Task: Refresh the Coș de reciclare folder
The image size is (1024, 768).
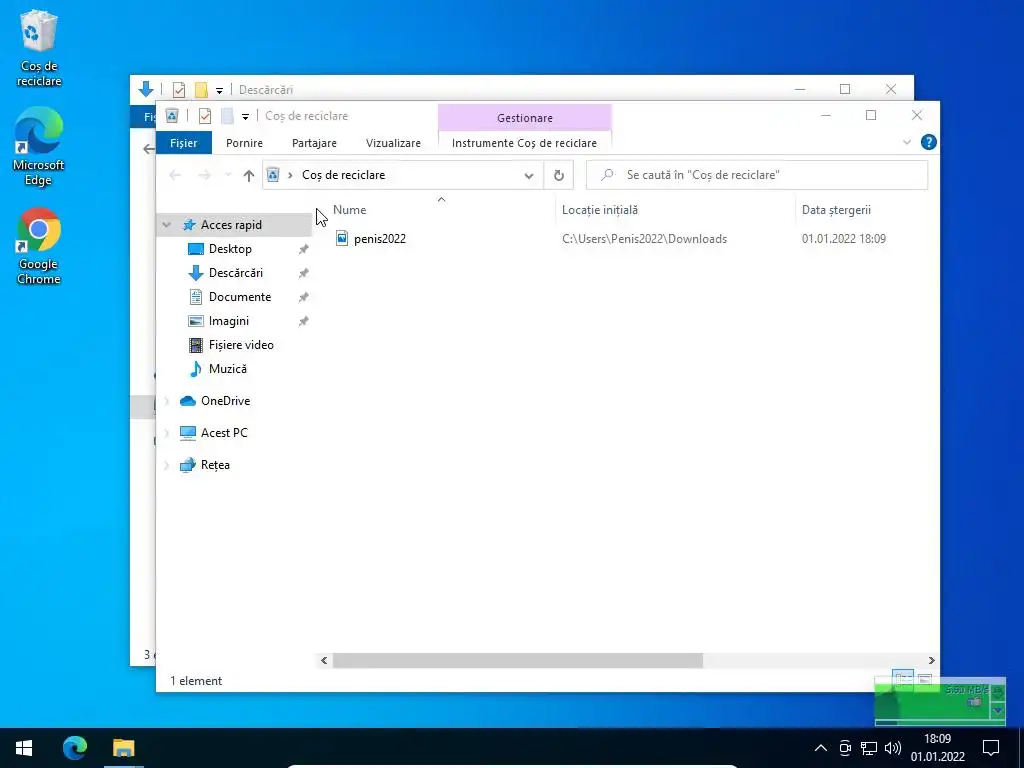Action: point(558,175)
